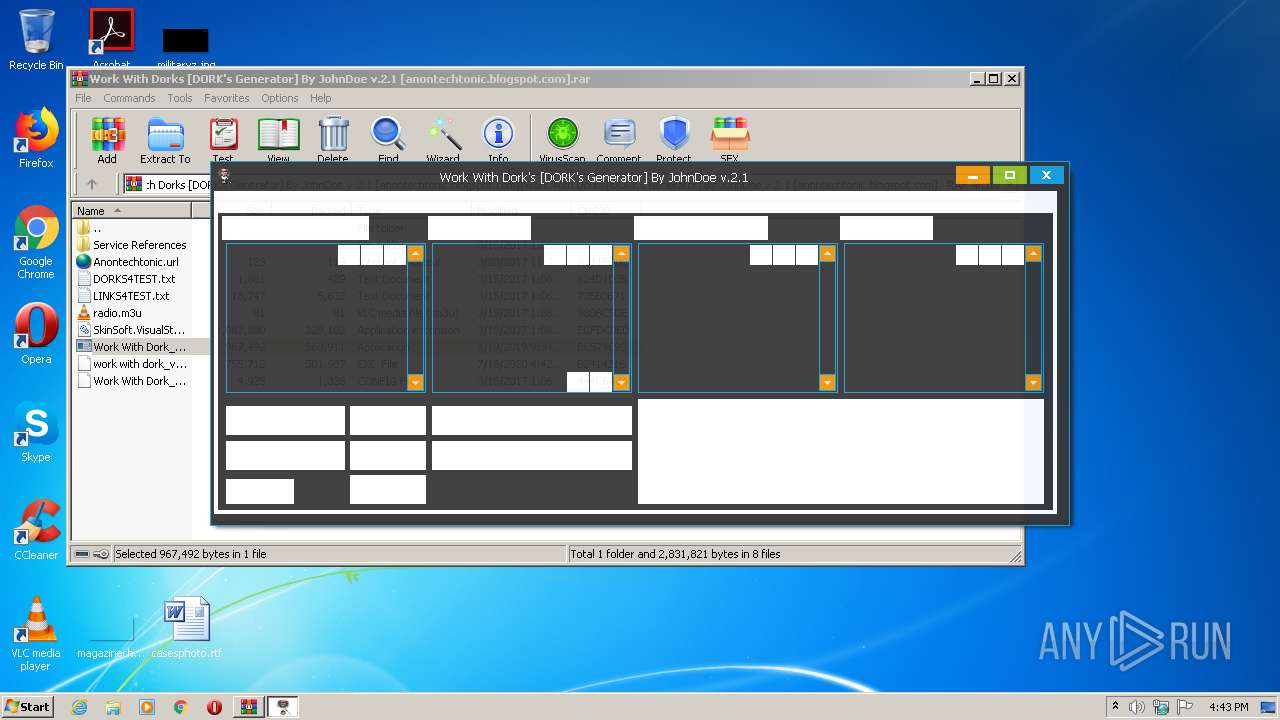Image resolution: width=1280 pixels, height=720 pixels.
Task: Click the Protect shield icon
Action: 674,139
